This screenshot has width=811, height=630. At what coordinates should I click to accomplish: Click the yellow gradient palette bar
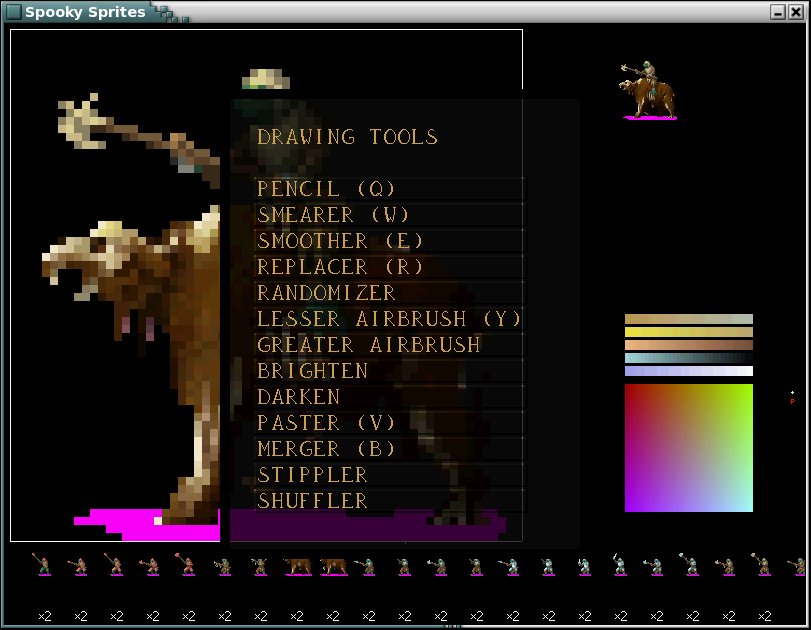point(688,332)
